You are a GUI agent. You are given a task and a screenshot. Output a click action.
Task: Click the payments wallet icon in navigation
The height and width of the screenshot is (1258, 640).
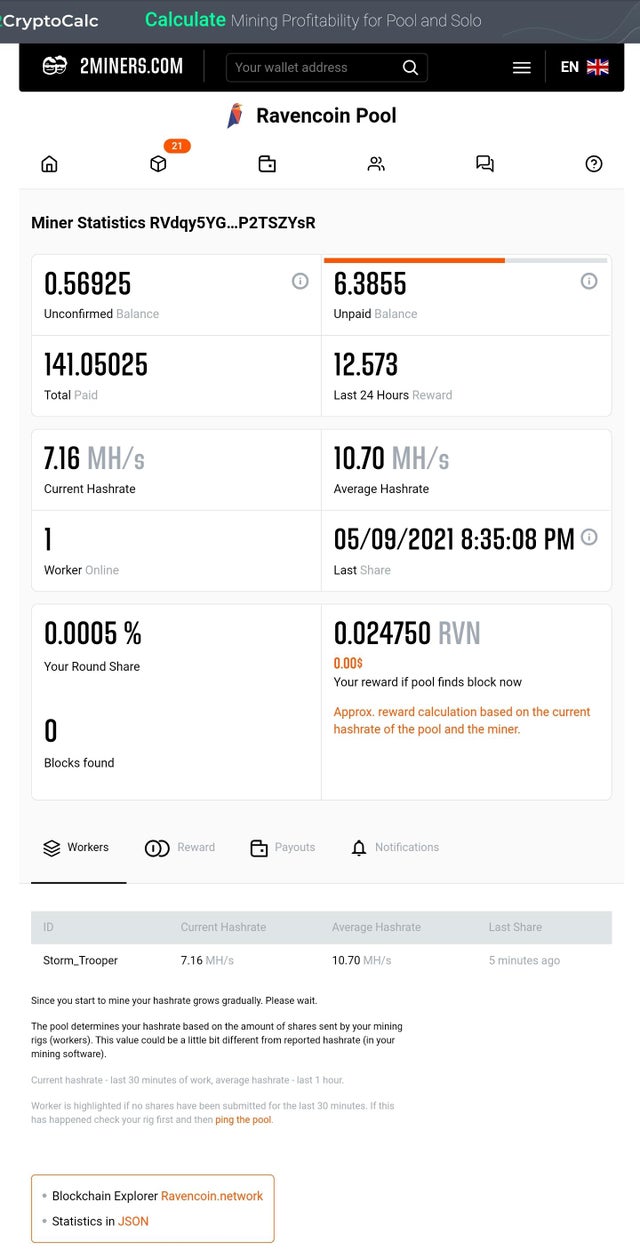tap(267, 164)
